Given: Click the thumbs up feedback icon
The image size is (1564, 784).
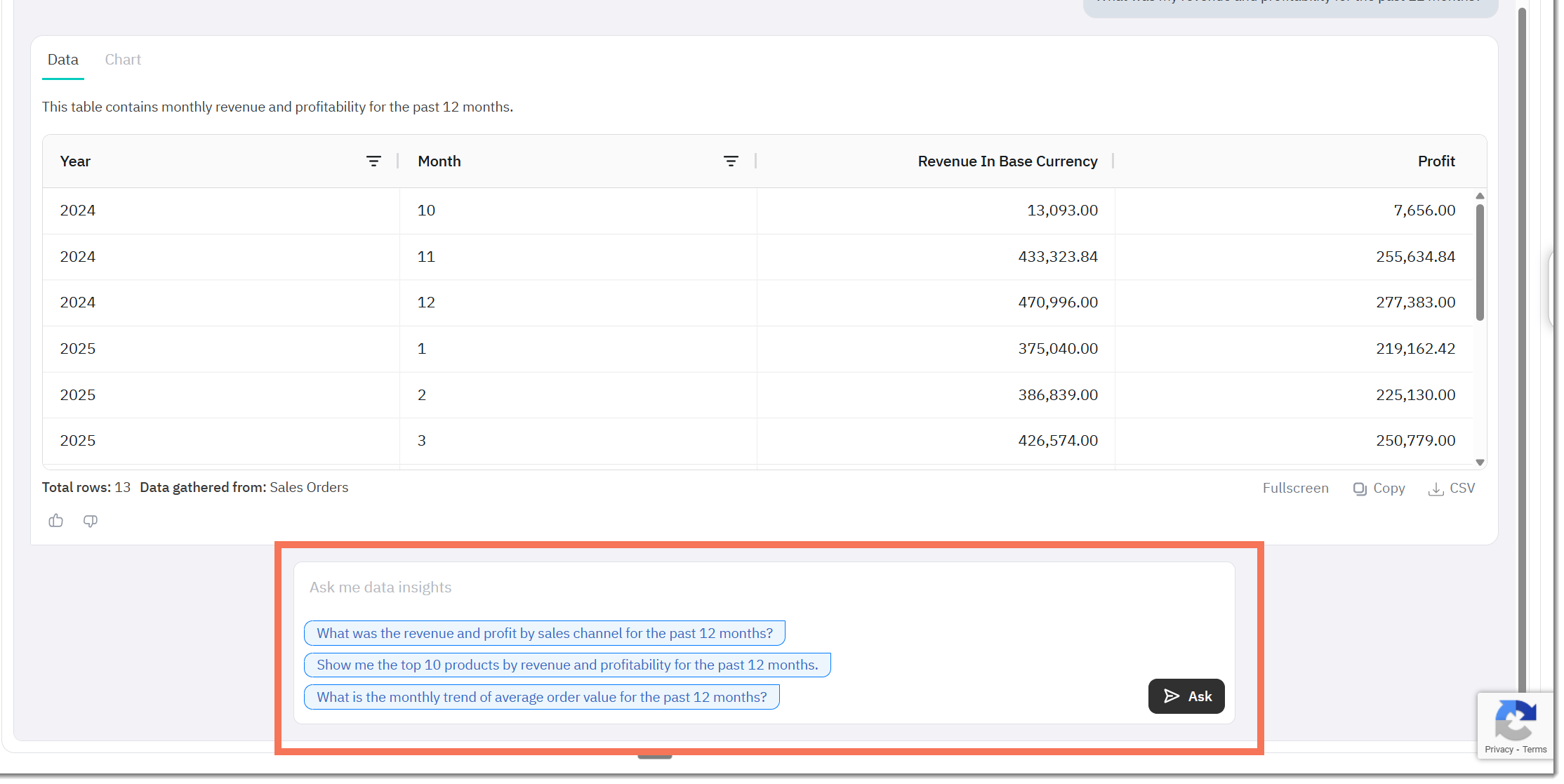Looking at the screenshot, I should pos(56,521).
